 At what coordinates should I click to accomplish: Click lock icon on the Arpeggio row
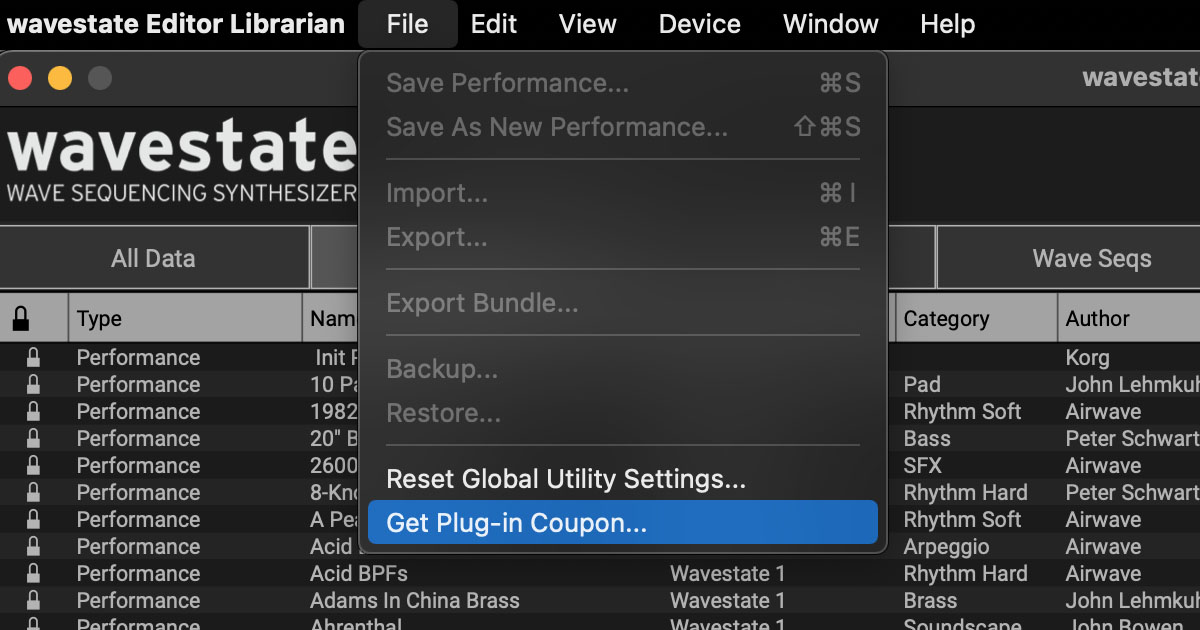pyautogui.click(x=33, y=547)
